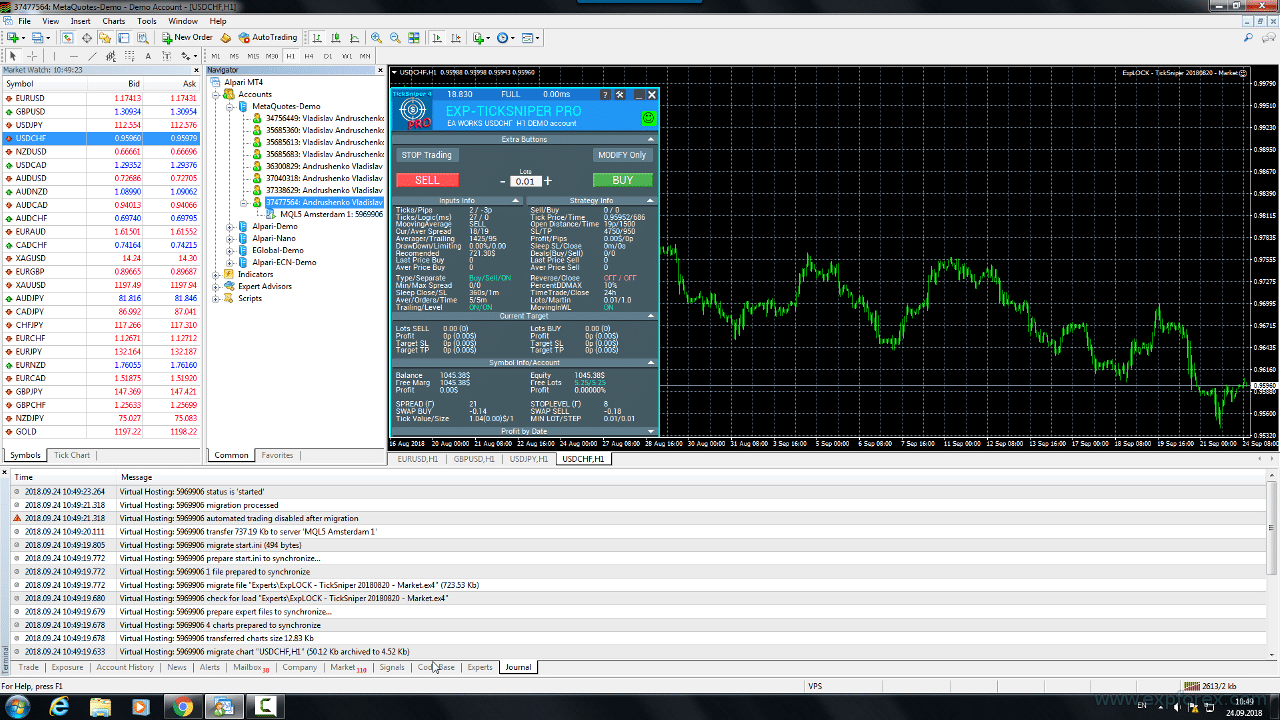Switch timeframe to MN
Image resolution: width=1280 pixels, height=720 pixels.
[364, 56]
